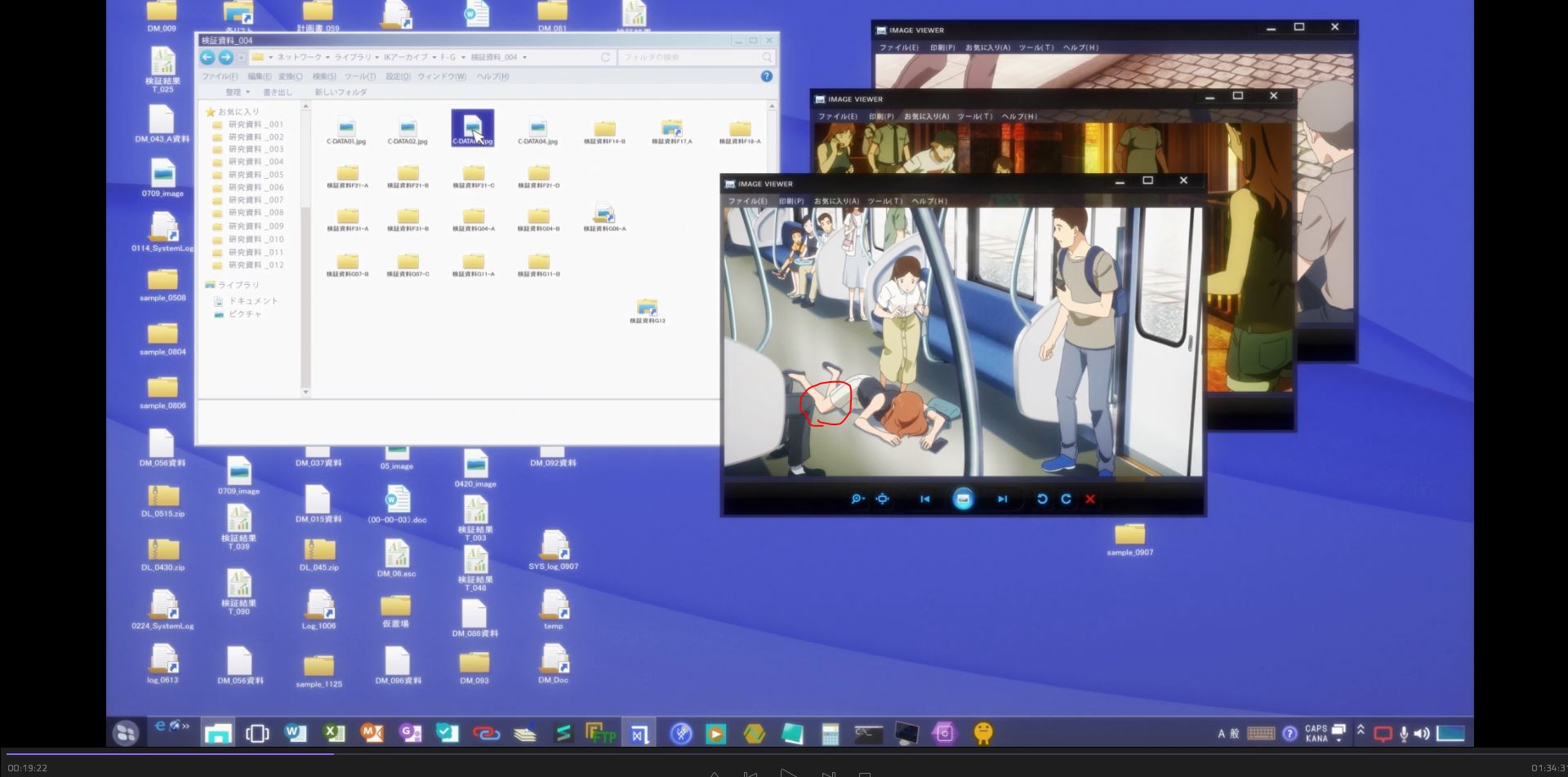Click the zoom magnifier icon in image viewer
The height and width of the screenshot is (777, 1568).
[857, 499]
